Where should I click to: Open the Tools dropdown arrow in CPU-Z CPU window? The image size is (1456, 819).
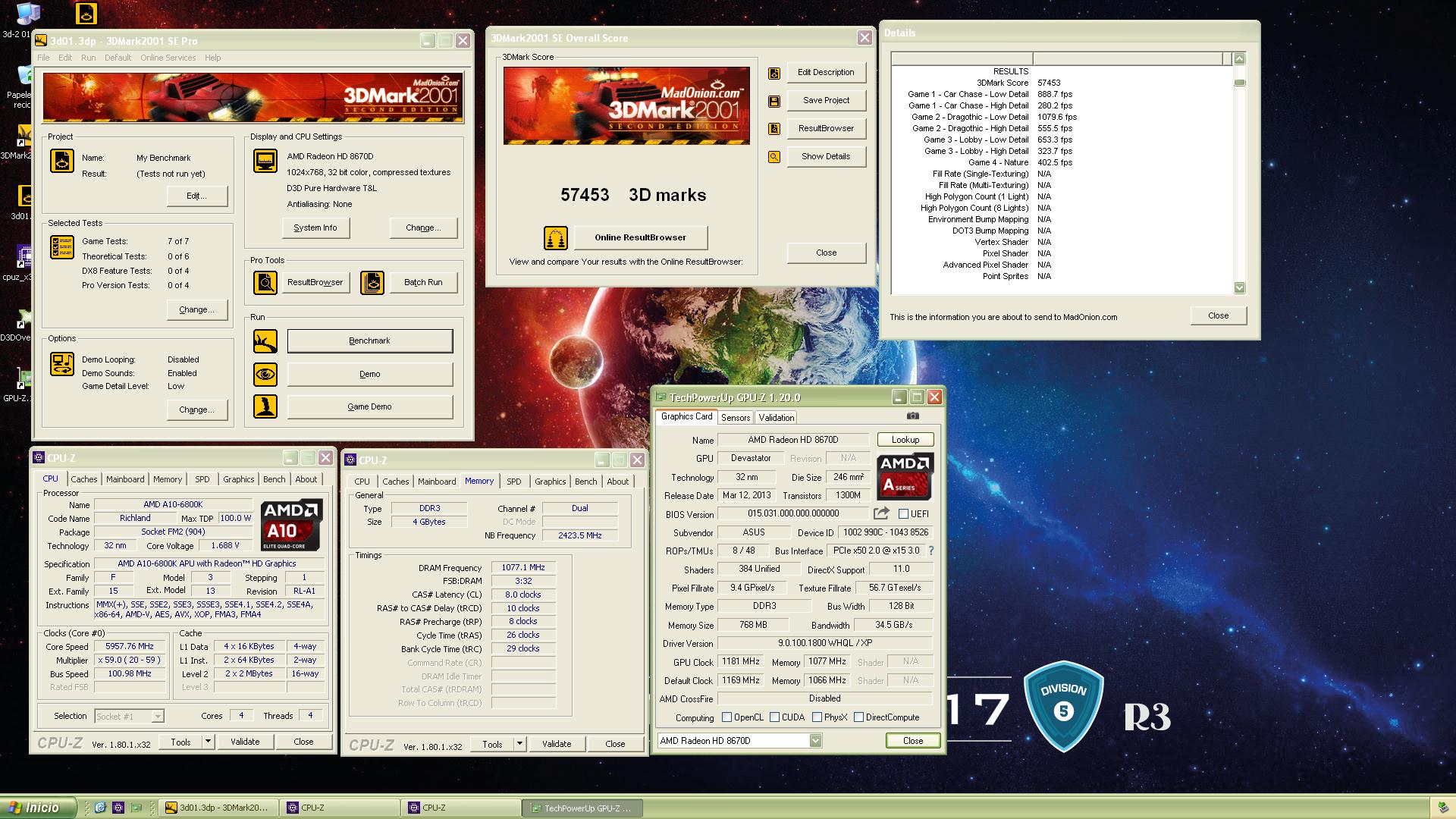pyautogui.click(x=208, y=742)
